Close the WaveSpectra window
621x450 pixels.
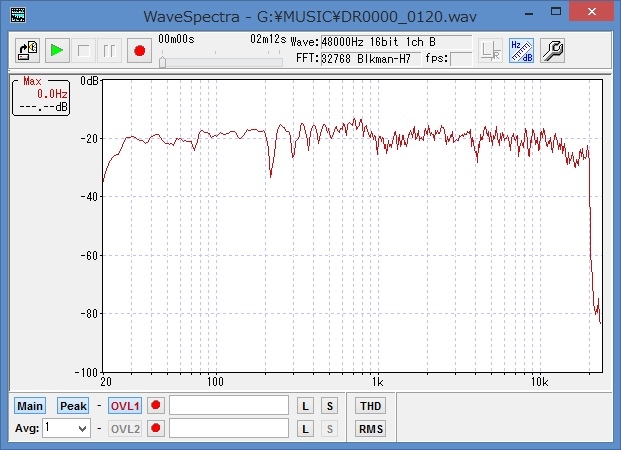(x=592, y=12)
